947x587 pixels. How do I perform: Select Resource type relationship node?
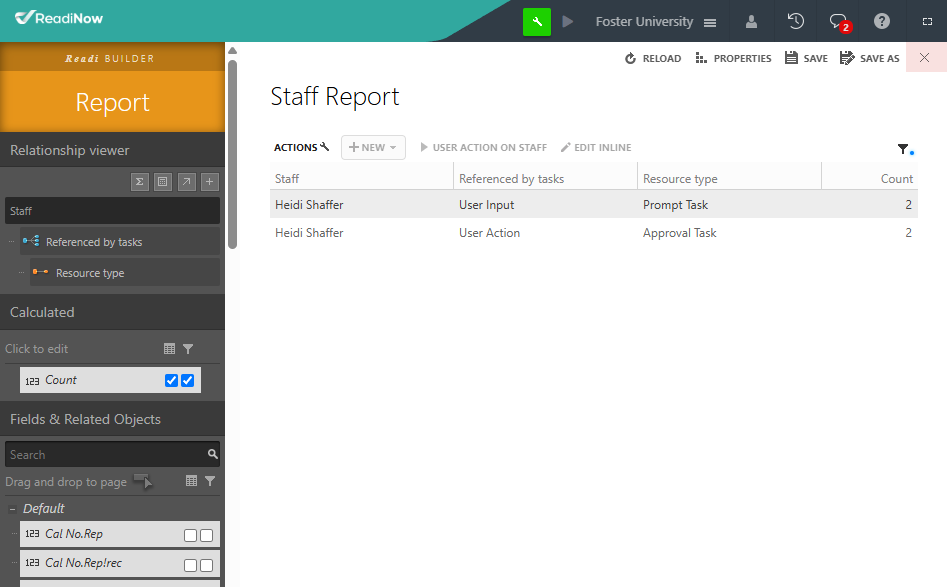point(125,273)
